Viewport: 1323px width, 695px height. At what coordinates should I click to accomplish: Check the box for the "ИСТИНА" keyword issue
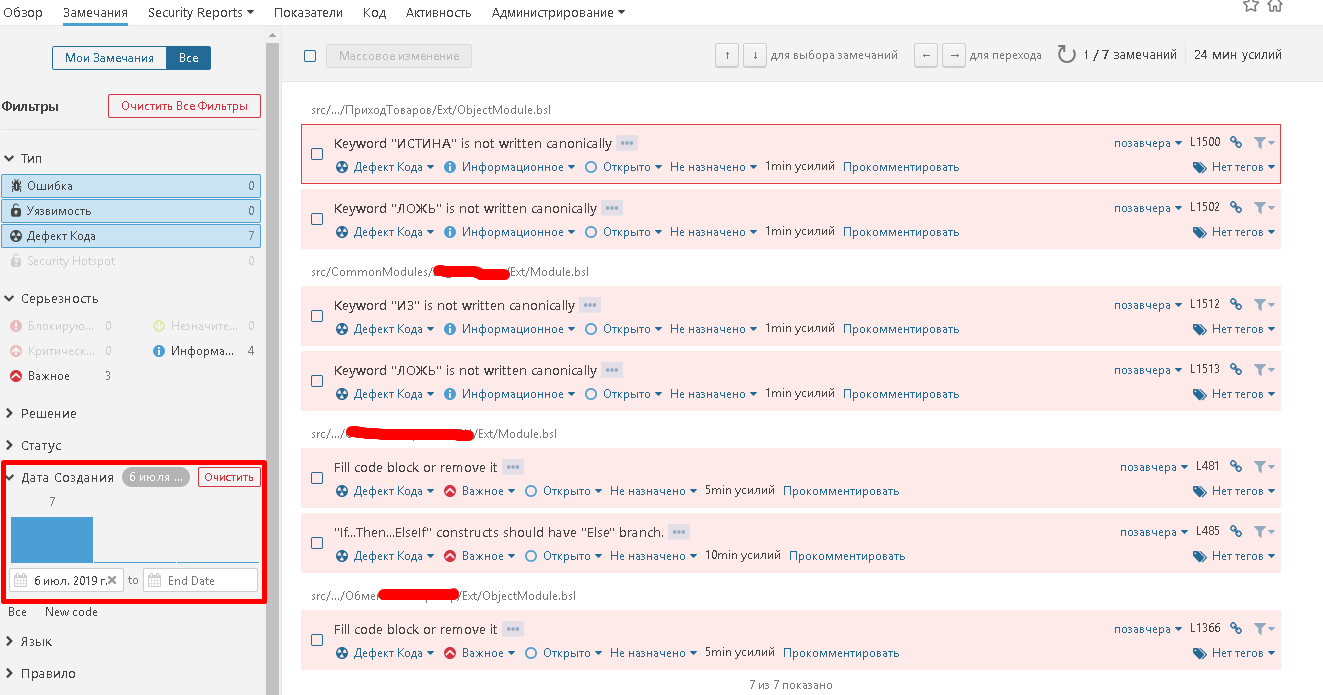[317, 154]
